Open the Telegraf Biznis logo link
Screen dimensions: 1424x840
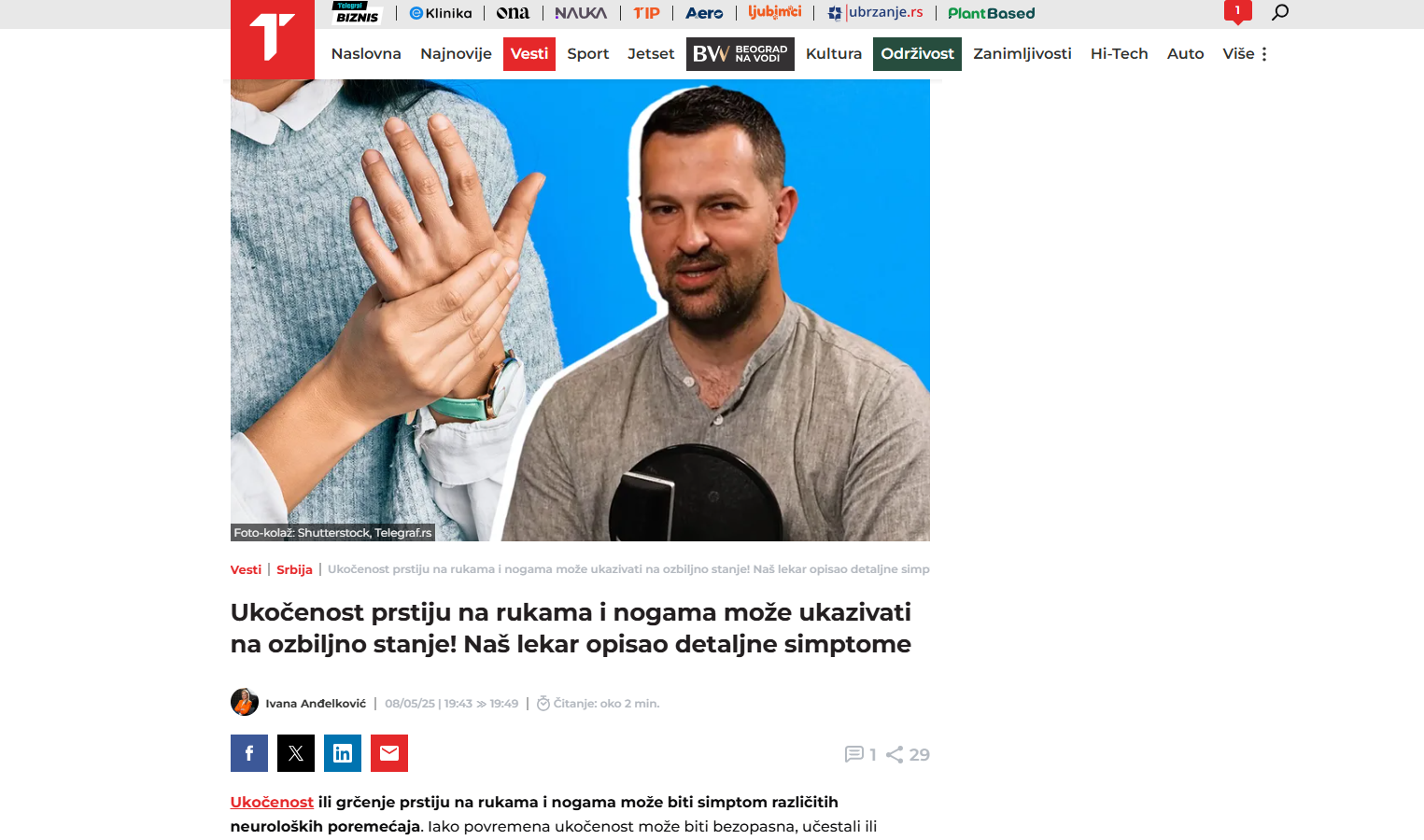coord(358,12)
